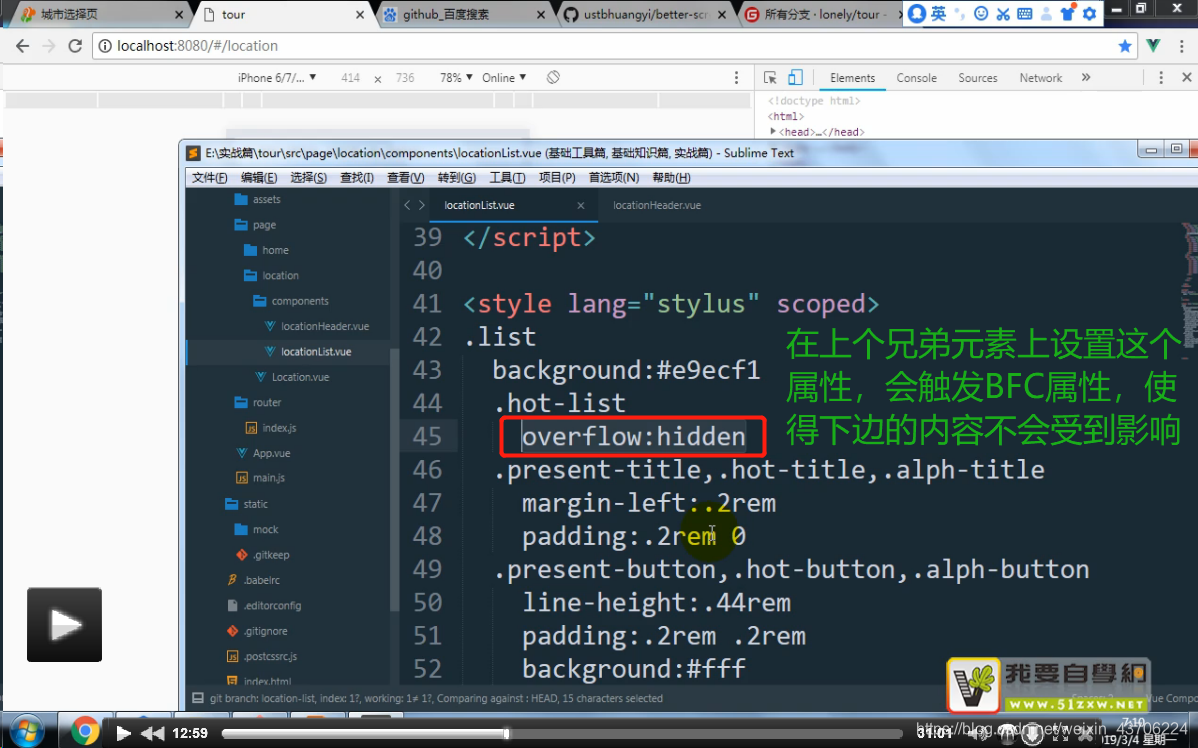Open Sublime 选择(S) menu
The height and width of the screenshot is (748, 1198).
pyautogui.click(x=308, y=177)
